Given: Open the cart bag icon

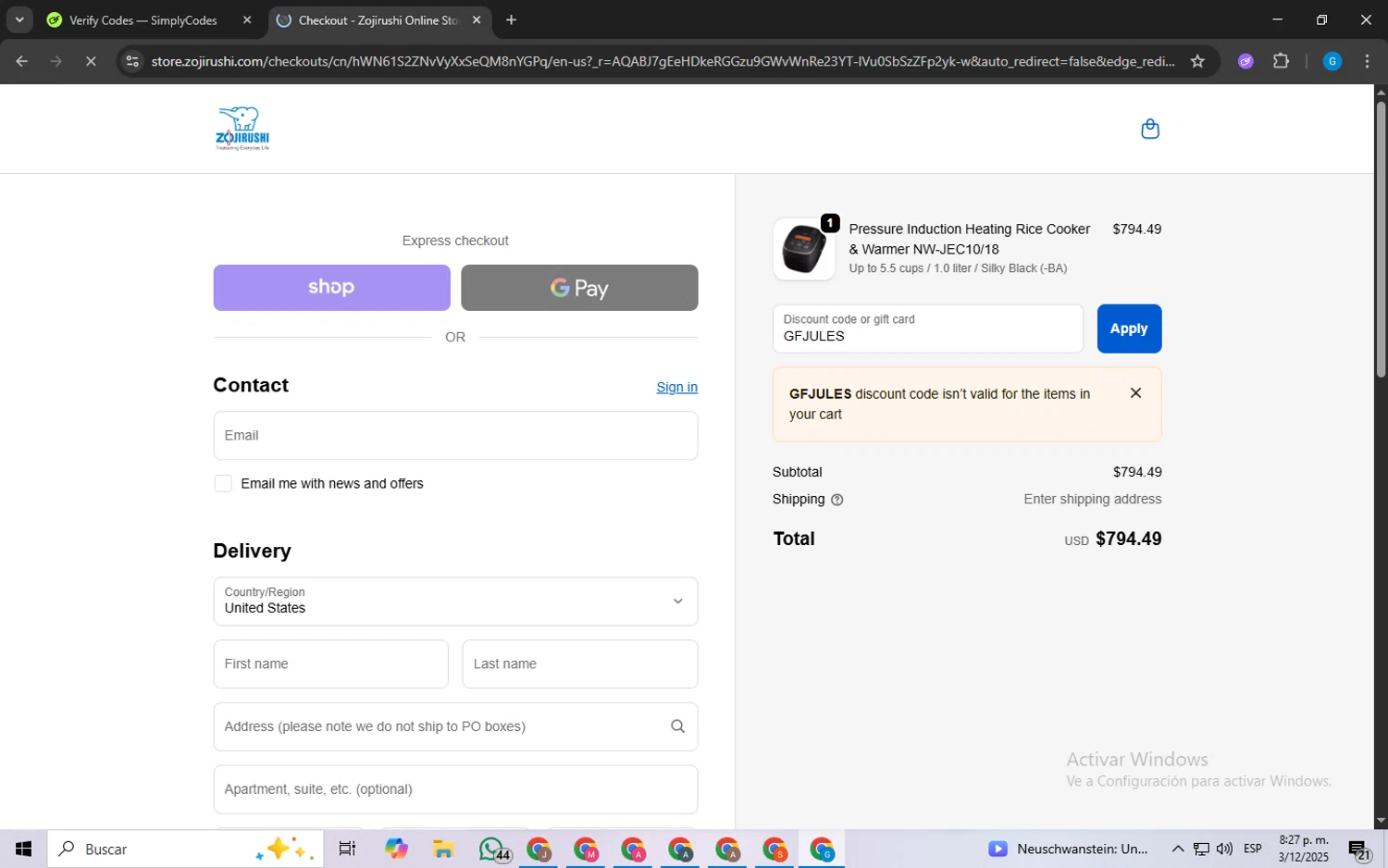Looking at the screenshot, I should (x=1150, y=129).
